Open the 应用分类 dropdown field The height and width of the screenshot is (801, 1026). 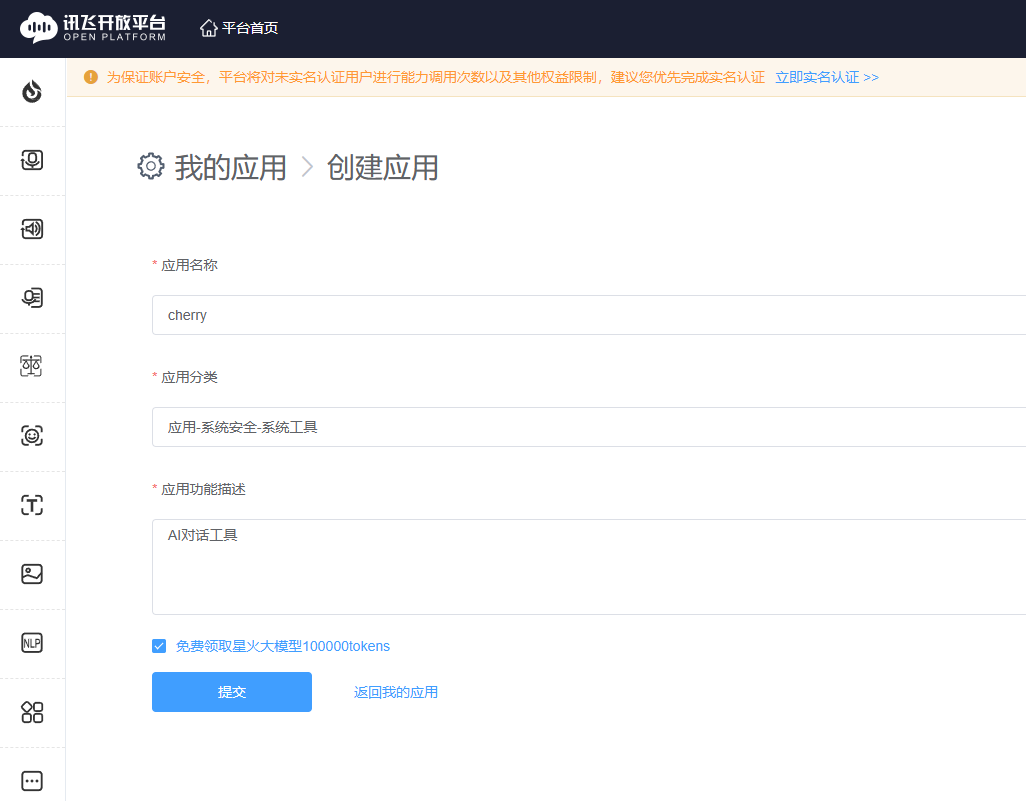tap(588, 427)
